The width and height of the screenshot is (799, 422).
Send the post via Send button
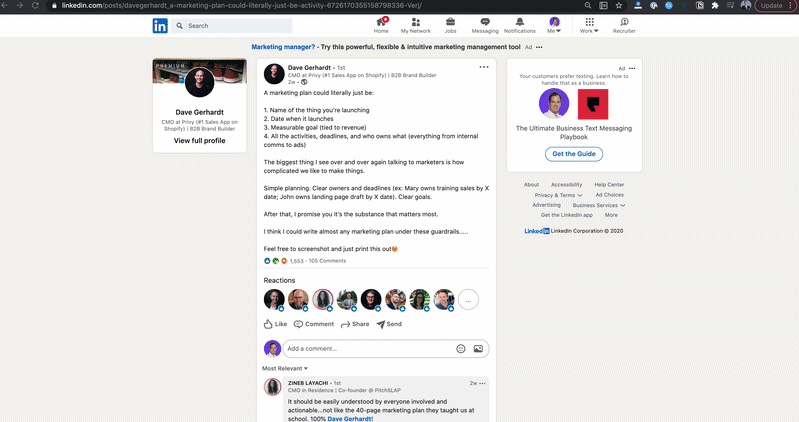click(x=389, y=324)
